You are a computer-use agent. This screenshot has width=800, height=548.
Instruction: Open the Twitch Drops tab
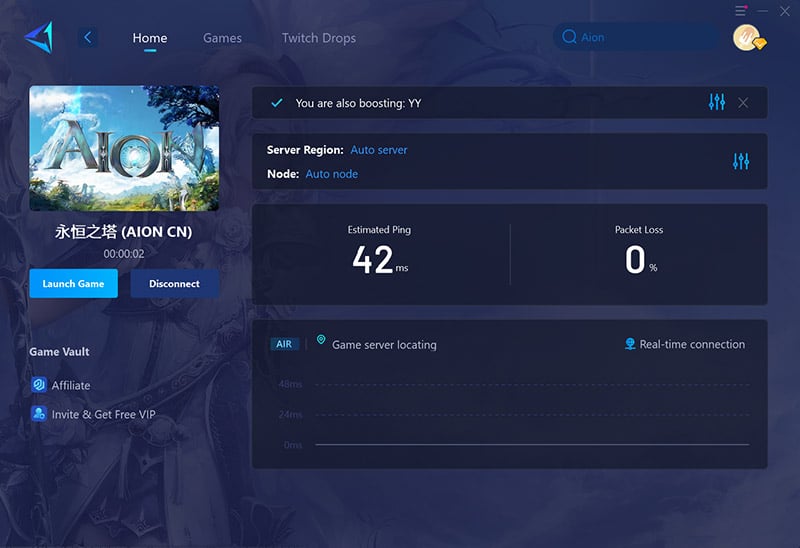click(319, 38)
